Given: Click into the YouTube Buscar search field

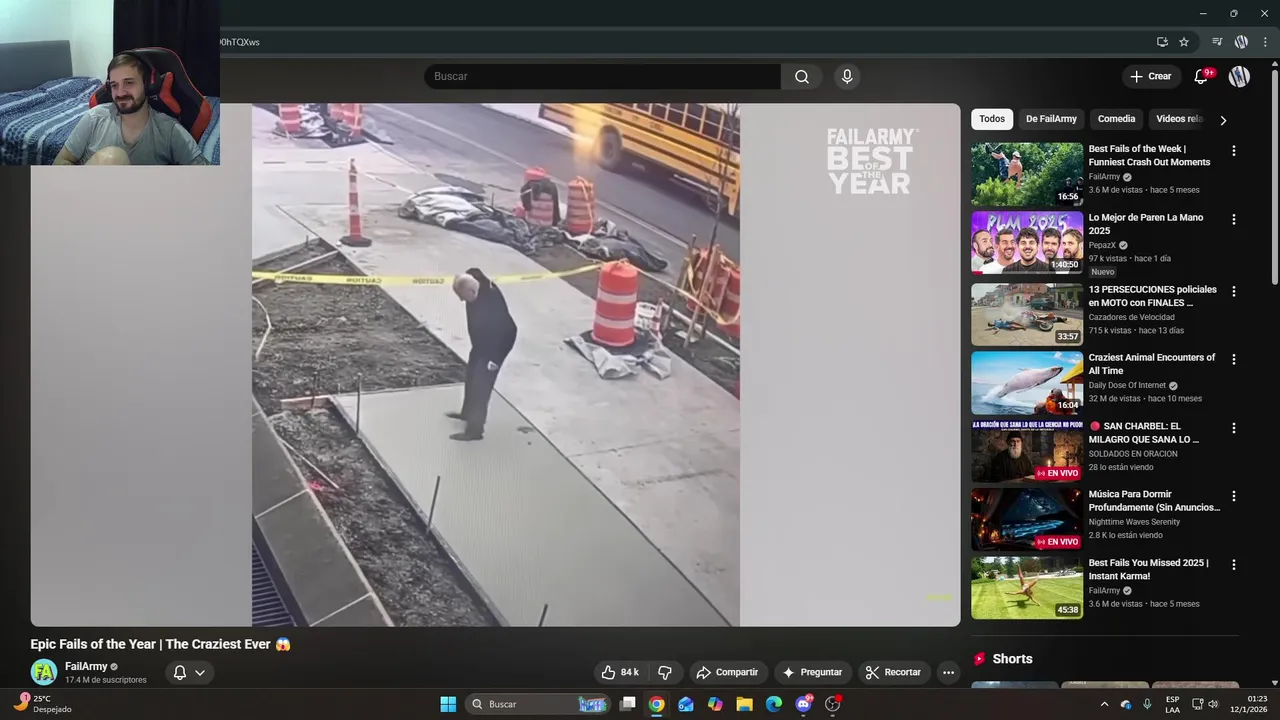Looking at the screenshot, I should point(603,76).
